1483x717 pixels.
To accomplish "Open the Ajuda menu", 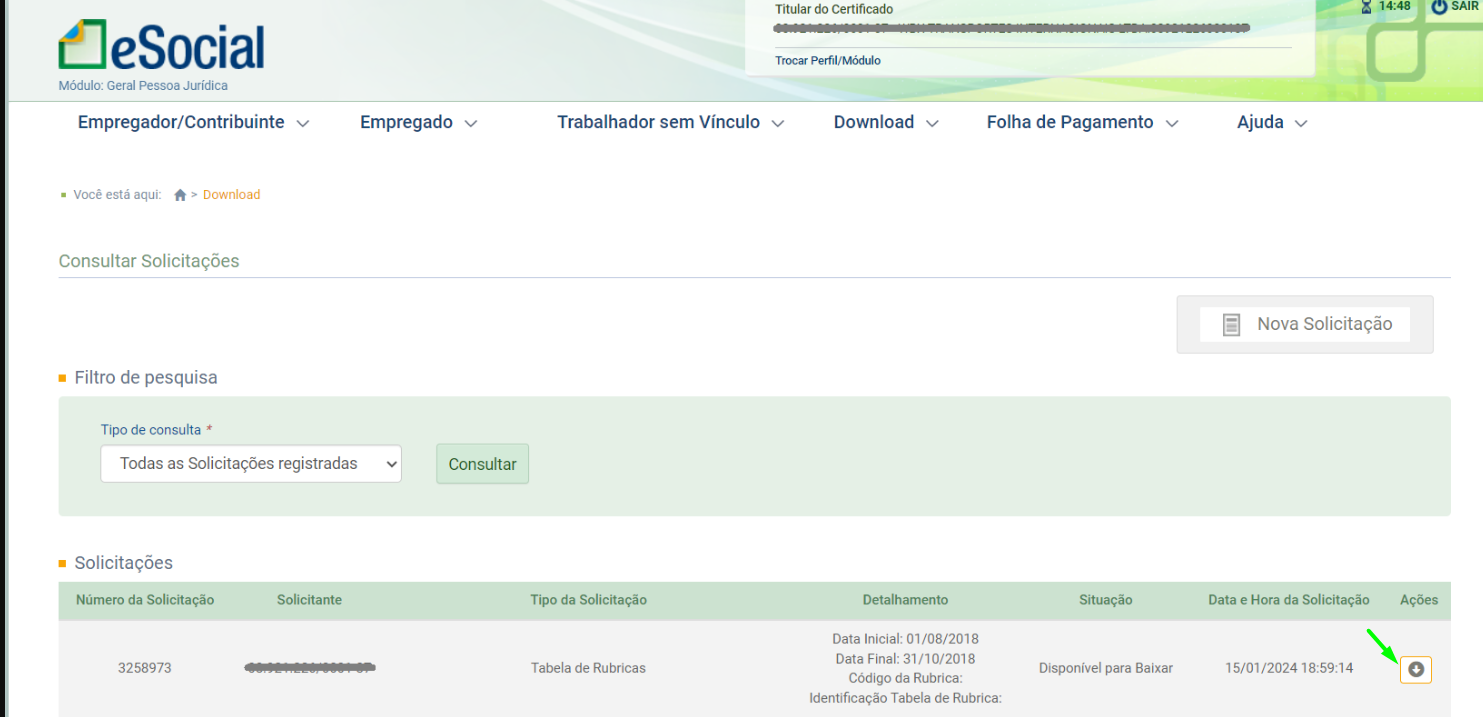I will [x=1272, y=122].
